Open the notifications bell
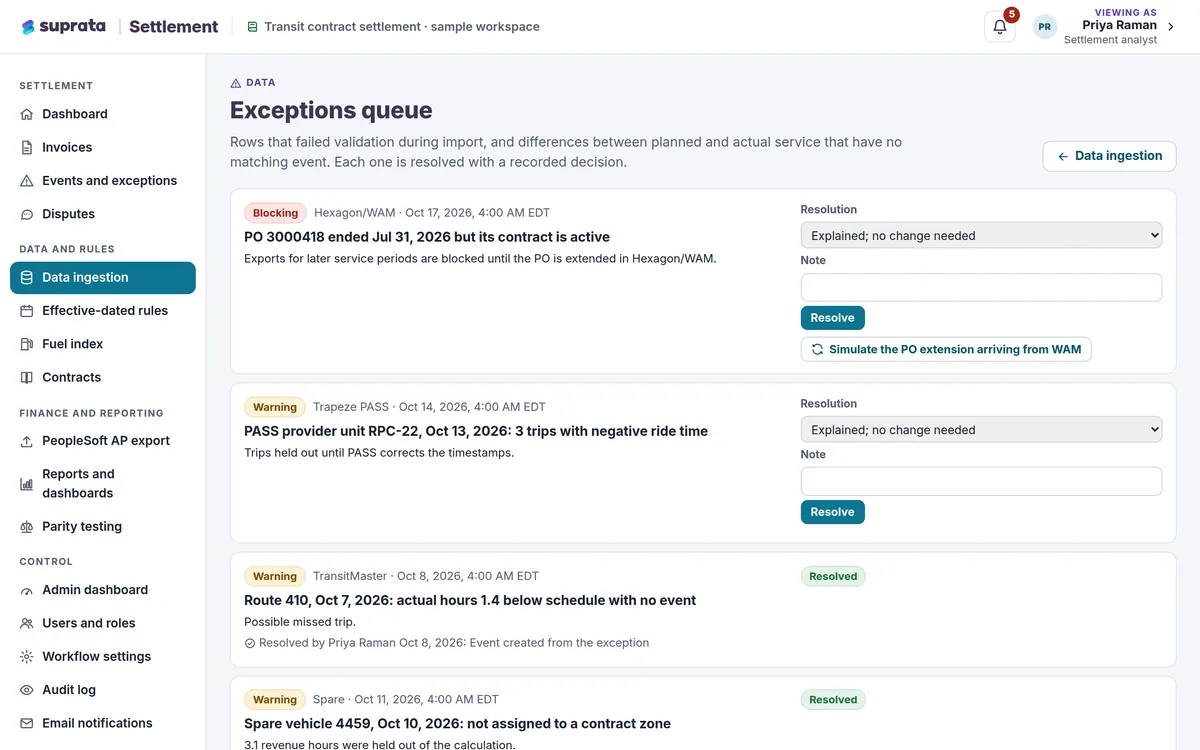 tap(1000, 27)
